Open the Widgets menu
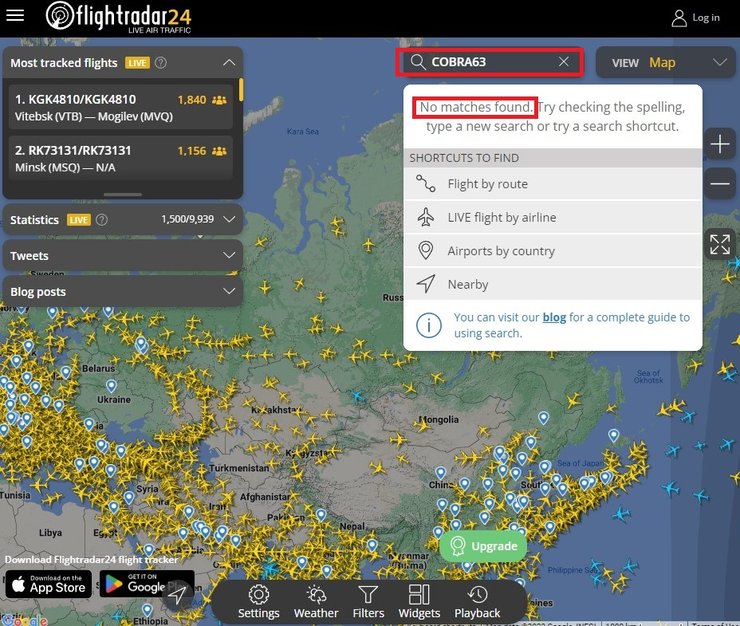Screen dimensions: 740x626 pyautogui.click(x=419, y=601)
